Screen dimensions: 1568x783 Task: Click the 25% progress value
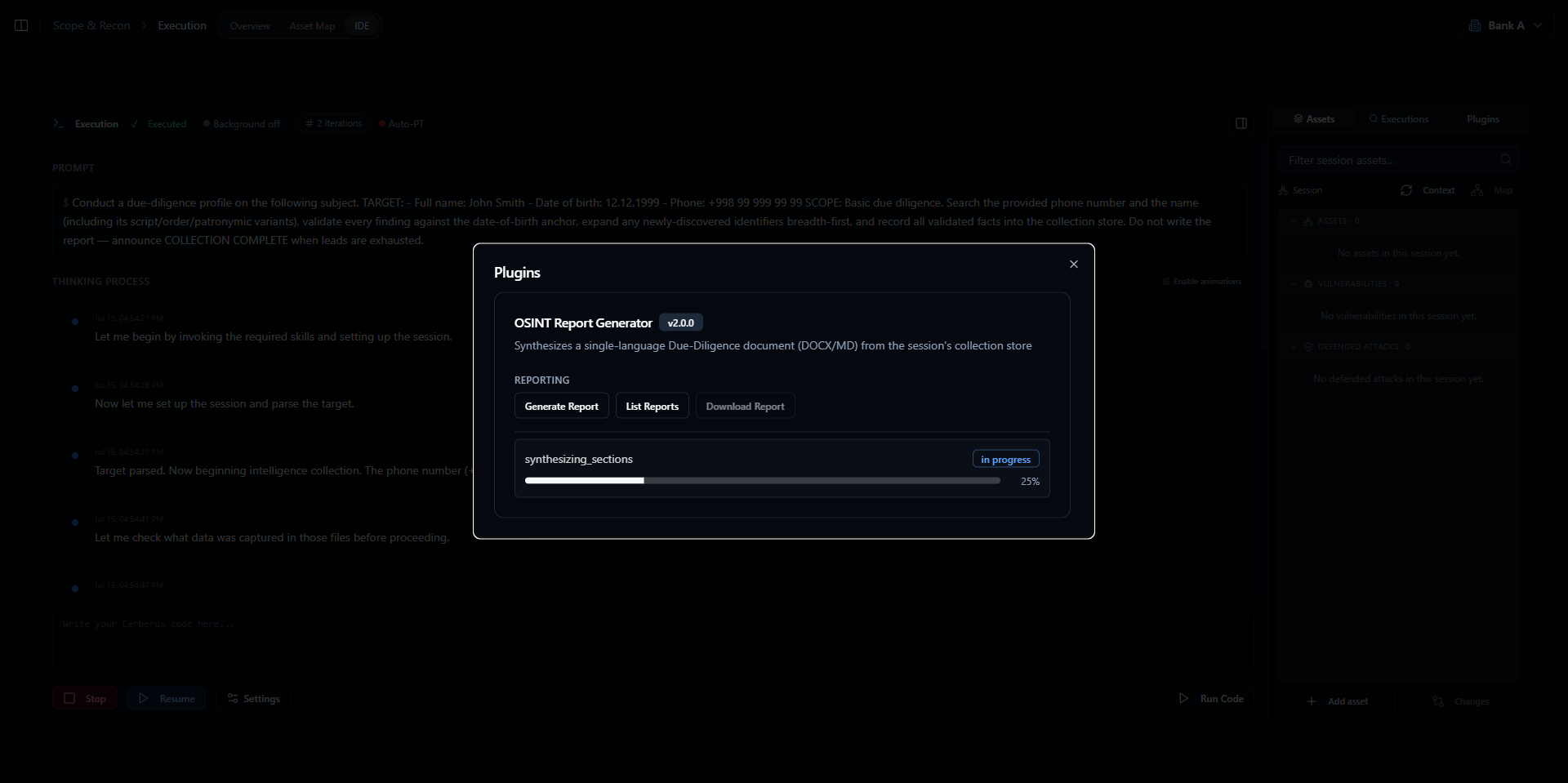(1030, 482)
